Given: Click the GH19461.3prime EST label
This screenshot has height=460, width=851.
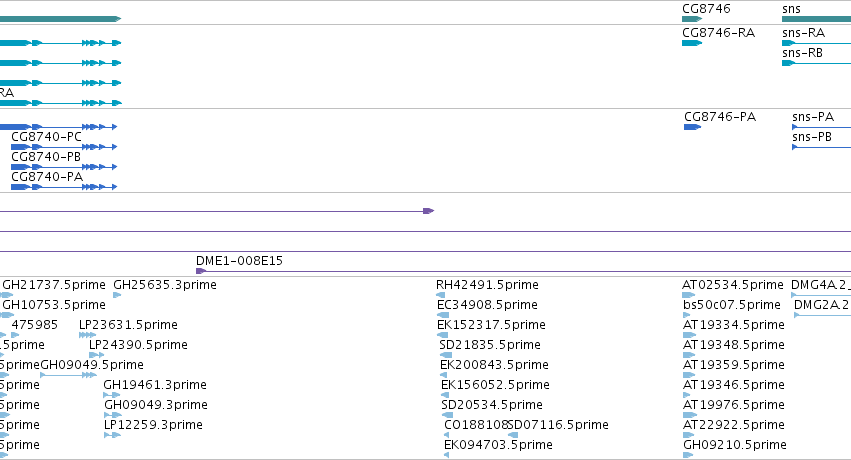Looking at the screenshot, I should (155, 385).
